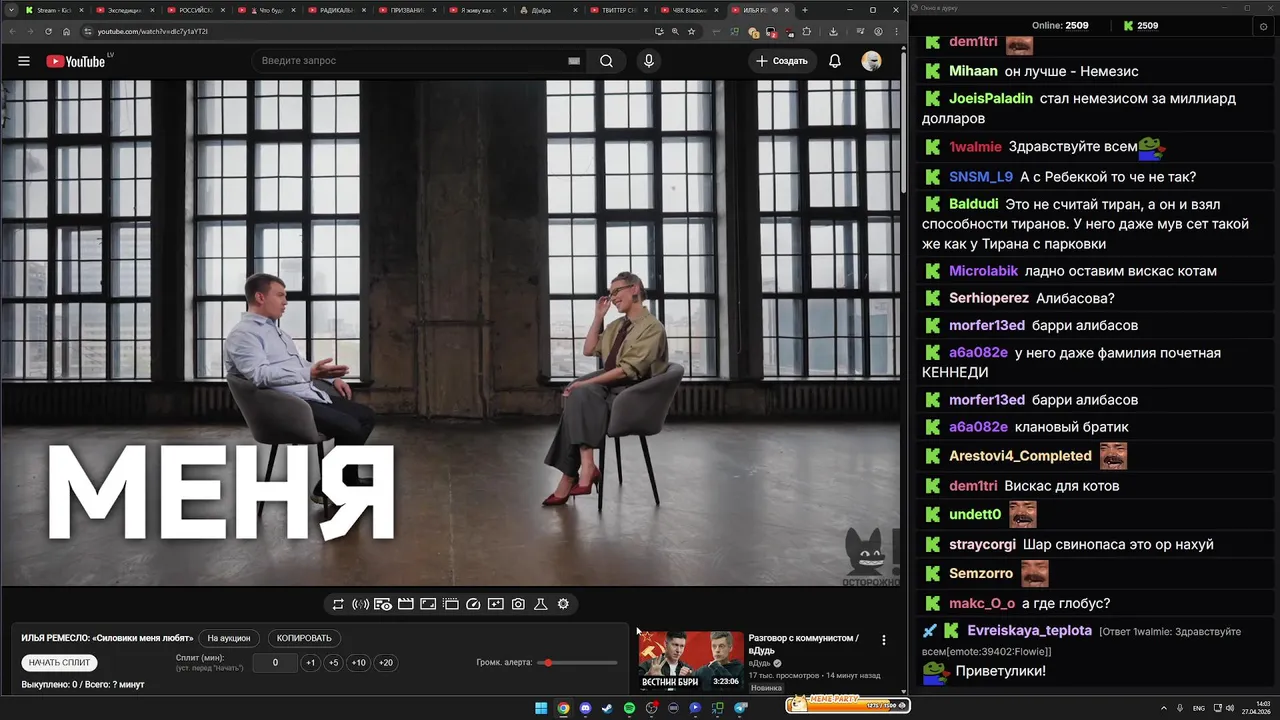Image resolution: width=1280 pixels, height=720 pixels.
Task: Open Spotify from the taskbar
Action: (629, 708)
